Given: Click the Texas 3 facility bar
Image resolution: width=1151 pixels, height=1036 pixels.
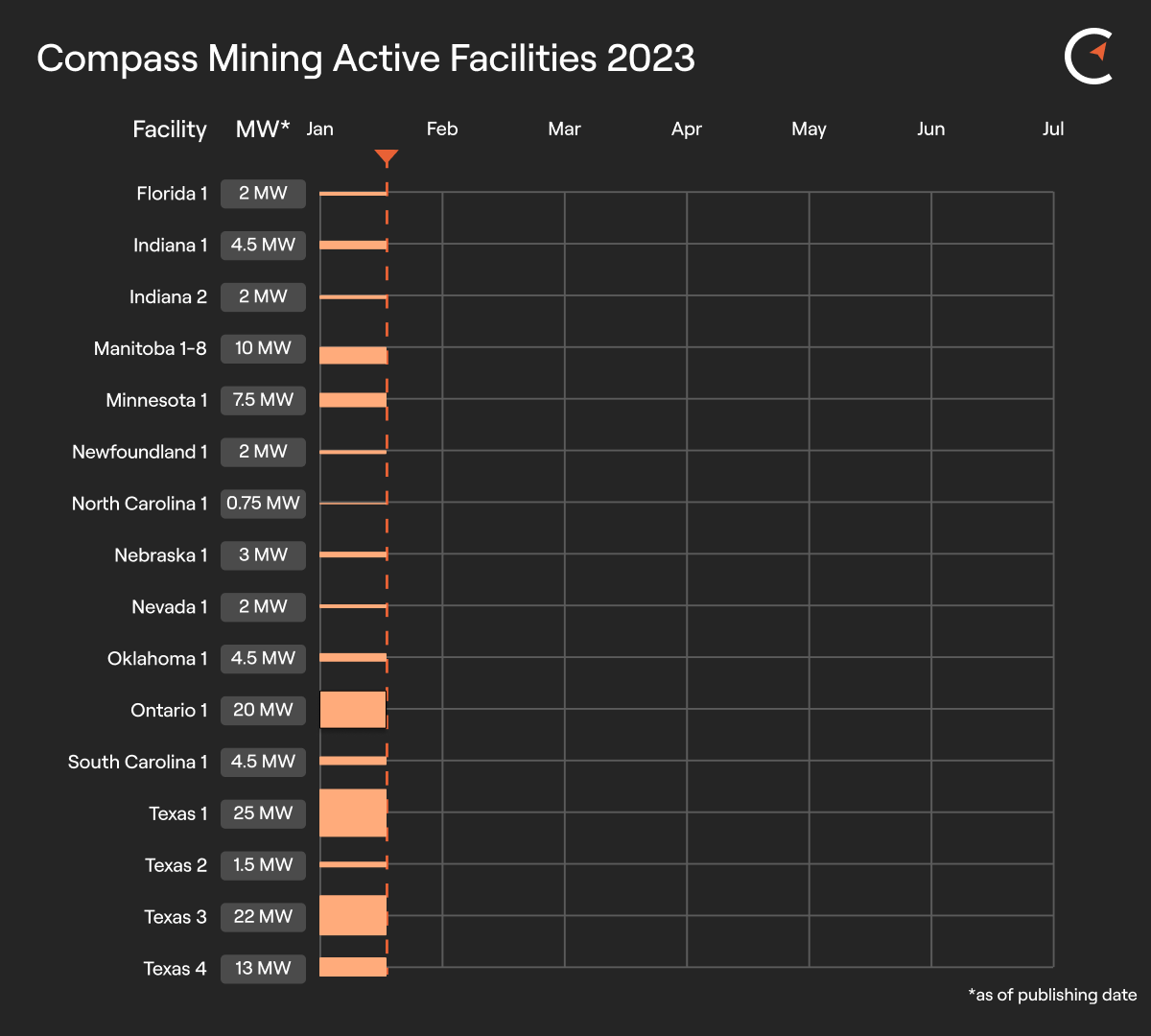Looking at the screenshot, I should (353, 916).
